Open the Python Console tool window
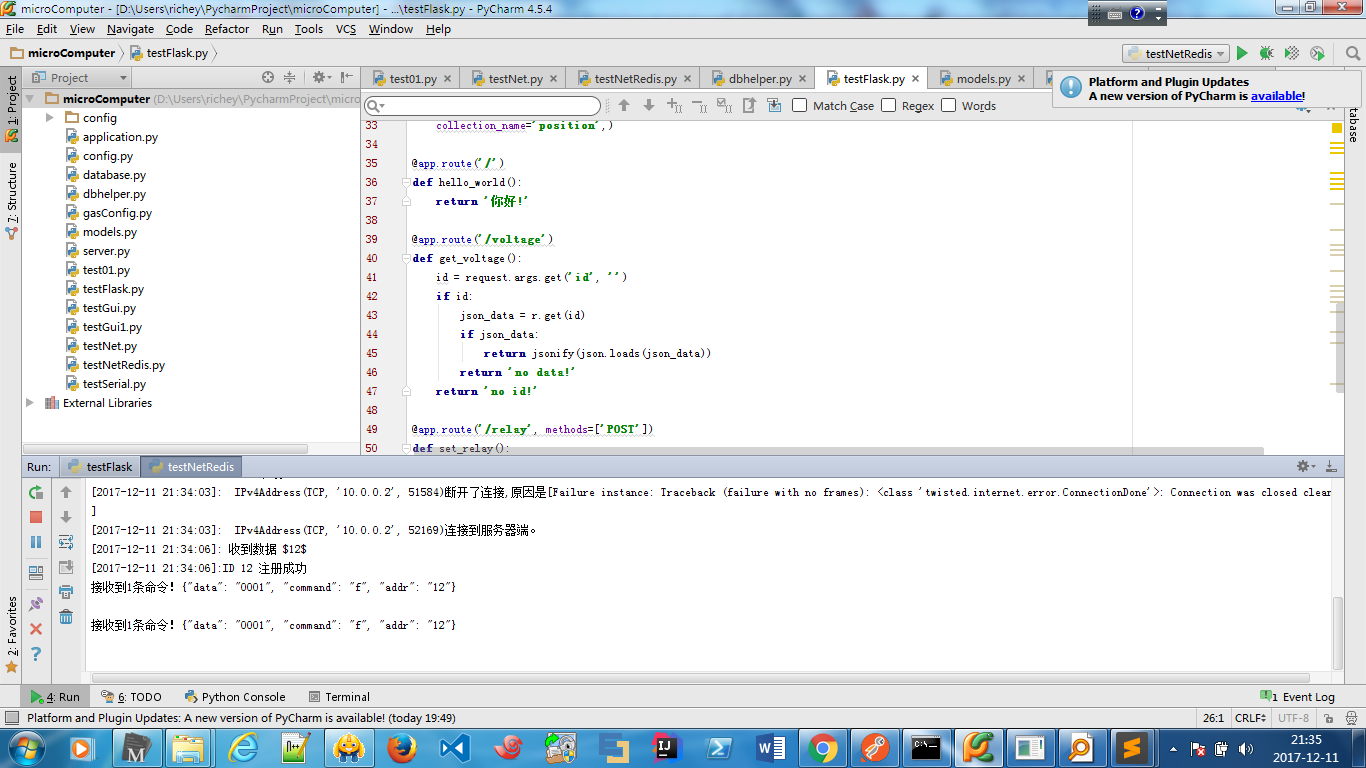The height and width of the screenshot is (768, 1366). coord(235,697)
